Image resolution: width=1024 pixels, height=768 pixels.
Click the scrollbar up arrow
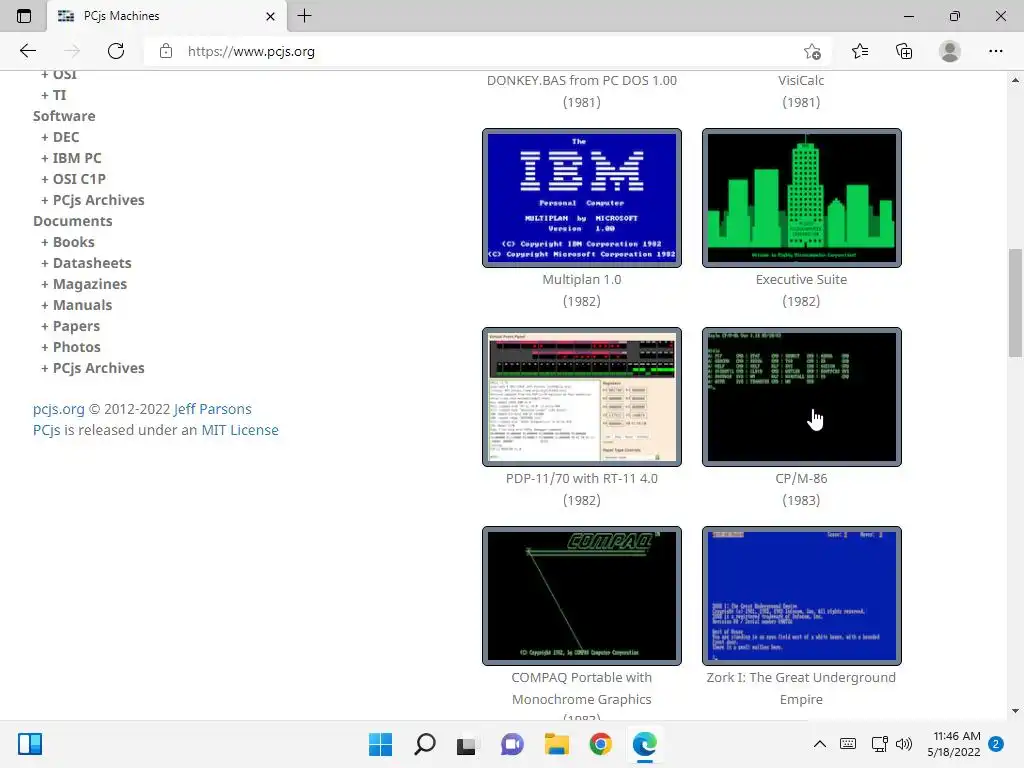click(1015, 80)
